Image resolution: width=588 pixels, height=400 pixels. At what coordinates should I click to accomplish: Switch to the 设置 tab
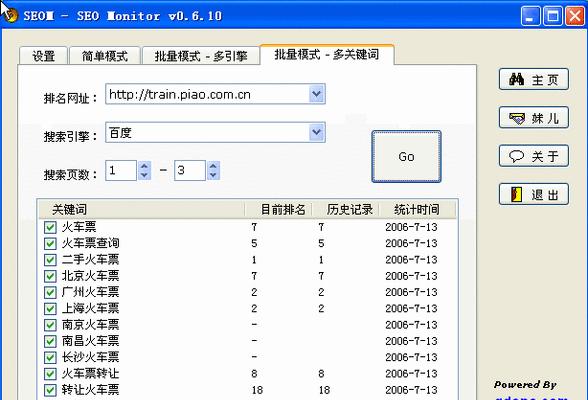click(44, 56)
